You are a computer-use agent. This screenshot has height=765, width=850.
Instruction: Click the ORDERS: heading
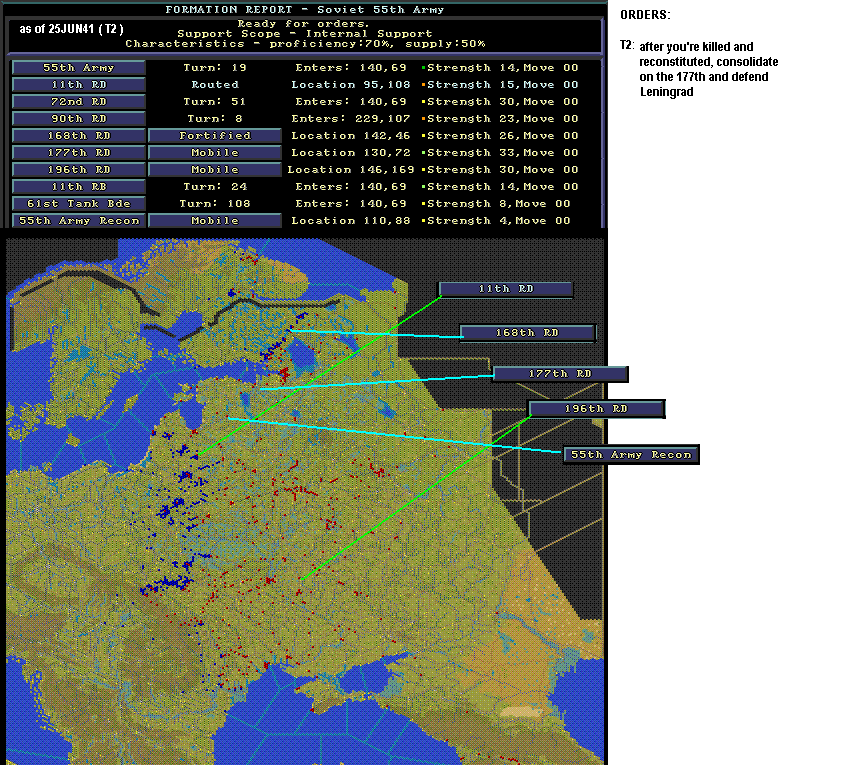tap(645, 15)
